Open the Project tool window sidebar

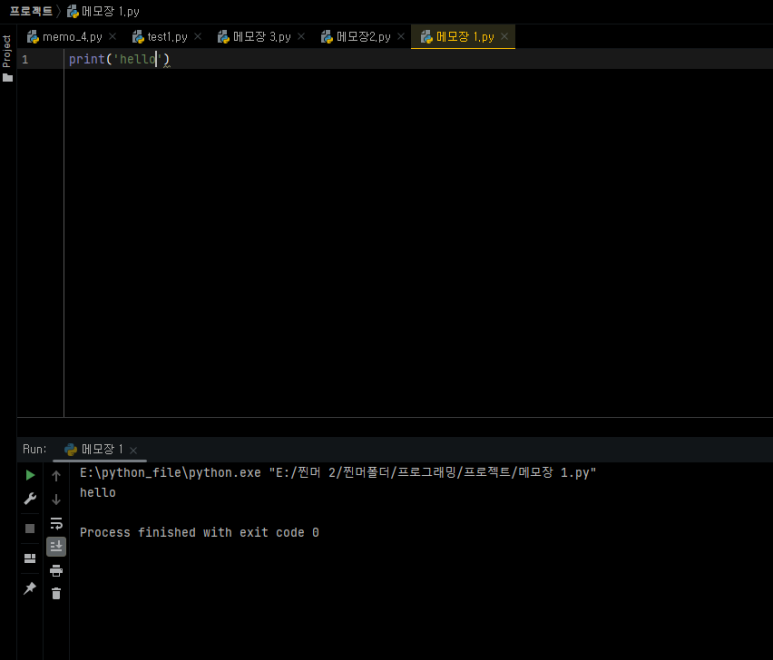[x=7, y=58]
